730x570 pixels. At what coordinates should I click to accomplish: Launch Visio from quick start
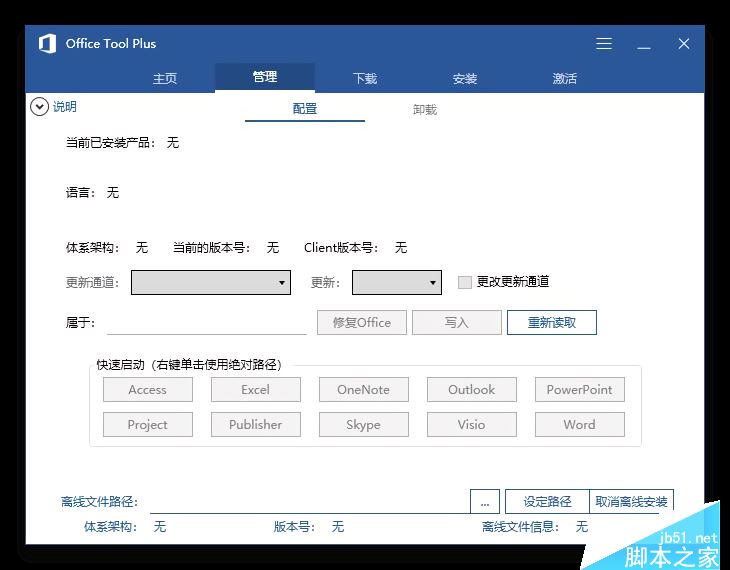coord(472,424)
